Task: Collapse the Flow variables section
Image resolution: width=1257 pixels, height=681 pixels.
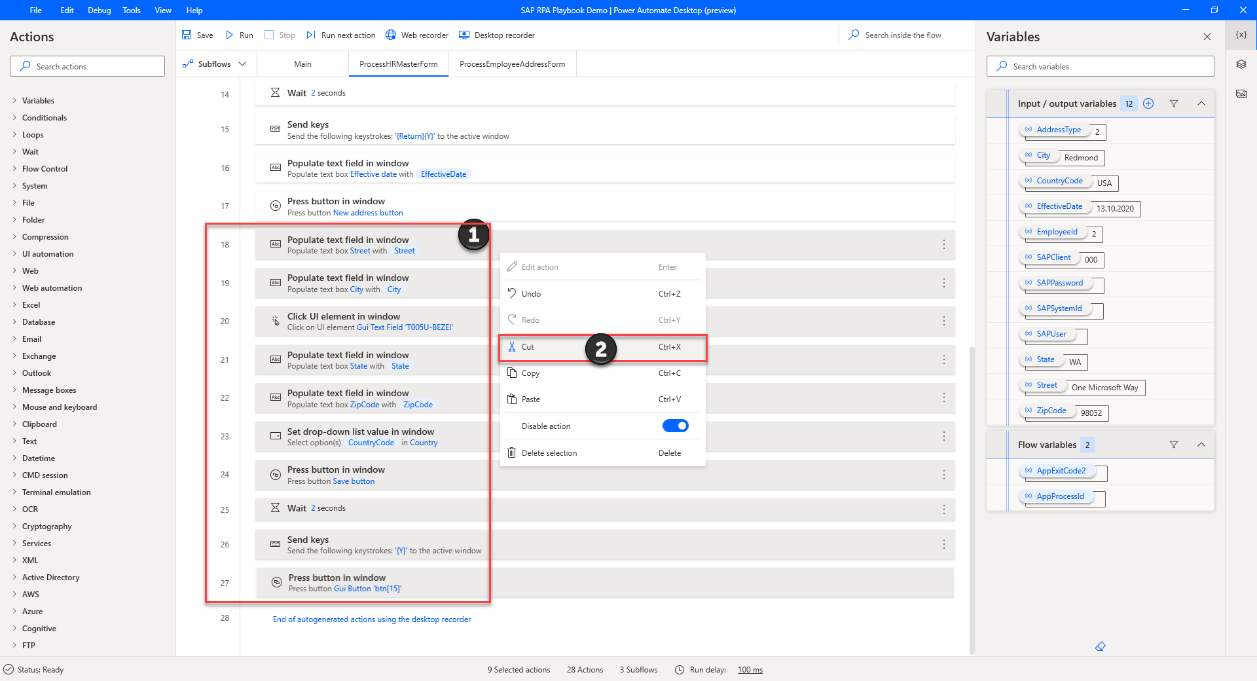Action: 1201,445
